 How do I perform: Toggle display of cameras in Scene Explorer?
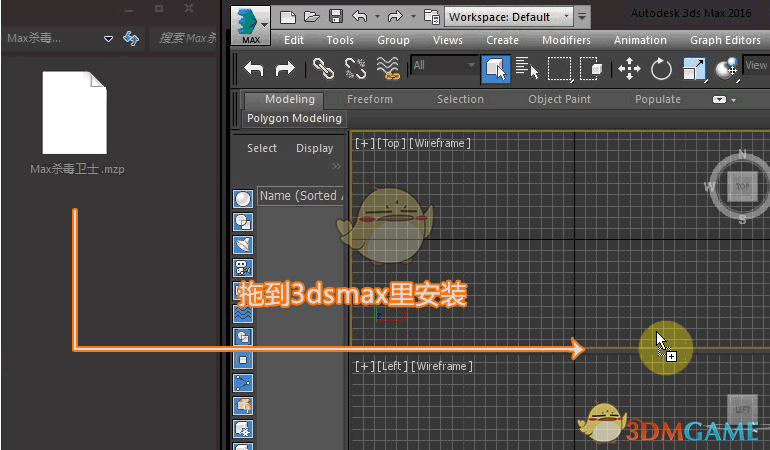[x=243, y=268]
